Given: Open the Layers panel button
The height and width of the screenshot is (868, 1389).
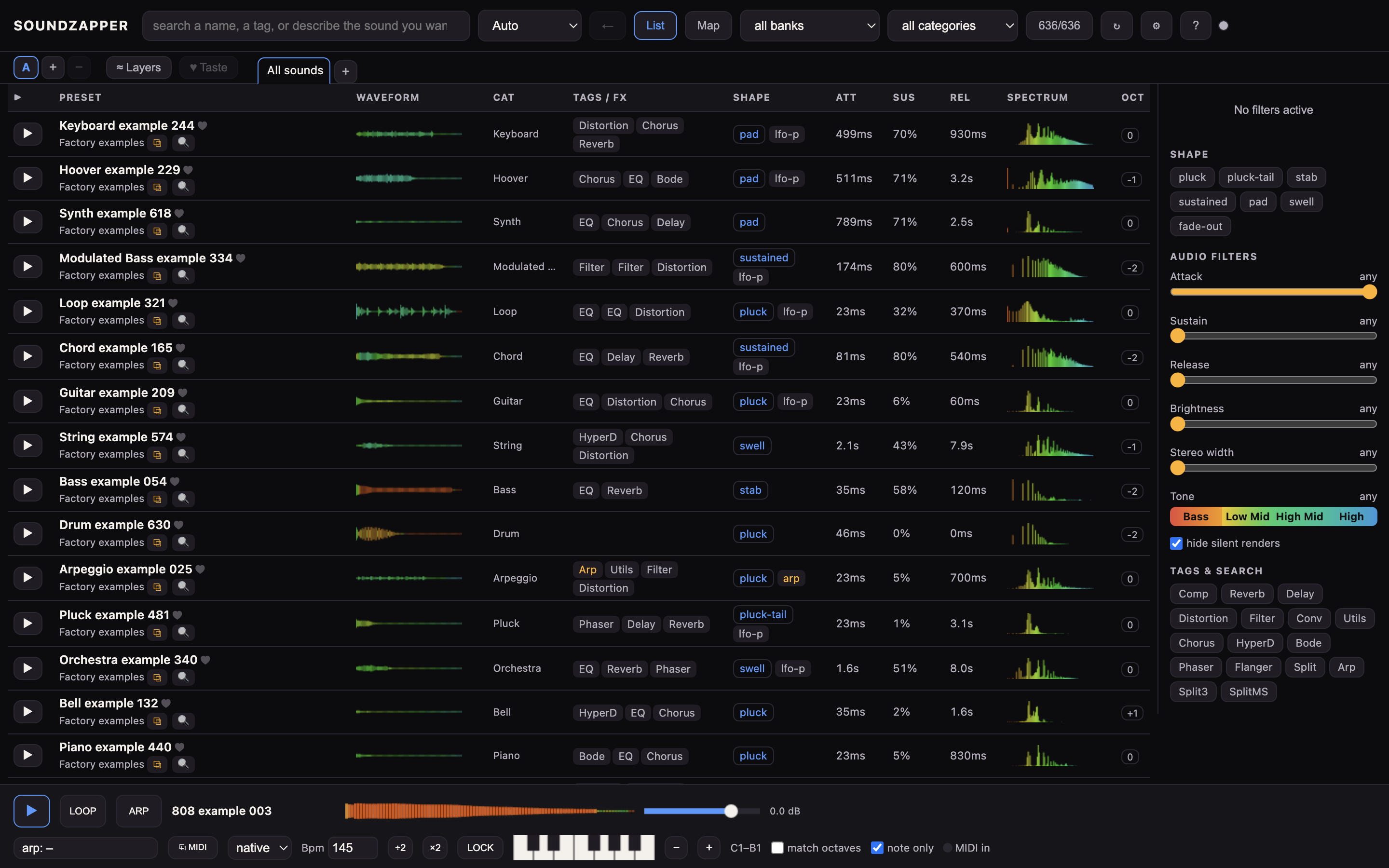Looking at the screenshot, I should point(138,67).
